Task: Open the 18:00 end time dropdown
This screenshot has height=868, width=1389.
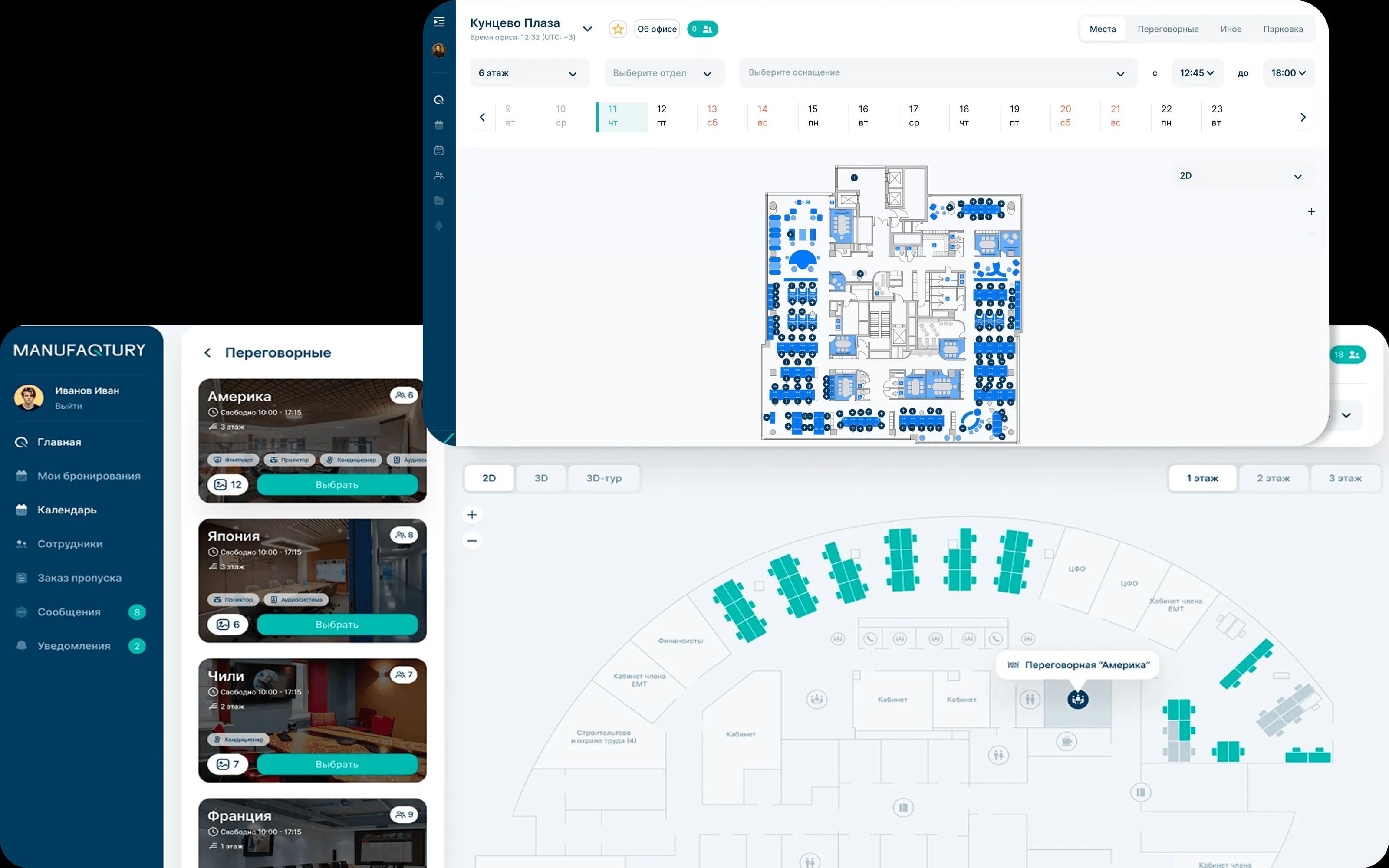Action: point(1289,73)
